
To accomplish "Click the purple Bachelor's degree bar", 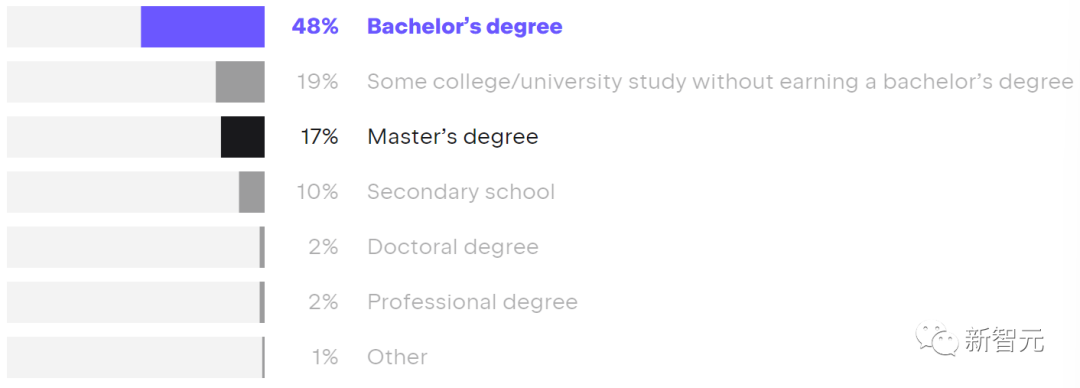I will pos(202,27).
